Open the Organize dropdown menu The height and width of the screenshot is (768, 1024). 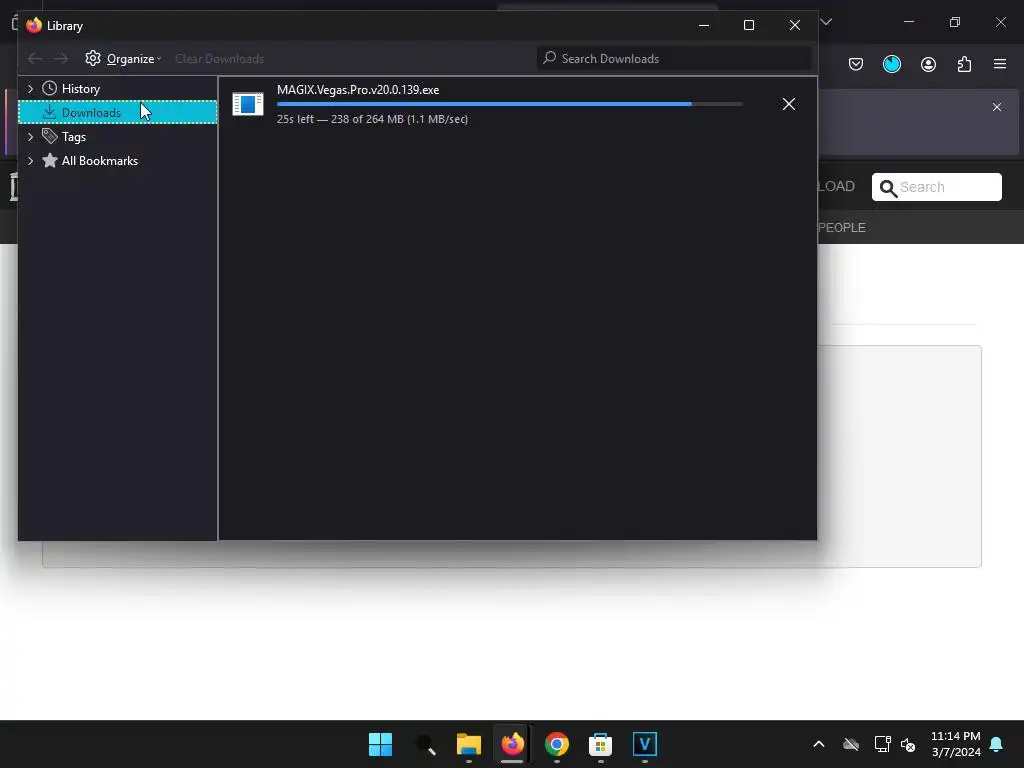123,59
